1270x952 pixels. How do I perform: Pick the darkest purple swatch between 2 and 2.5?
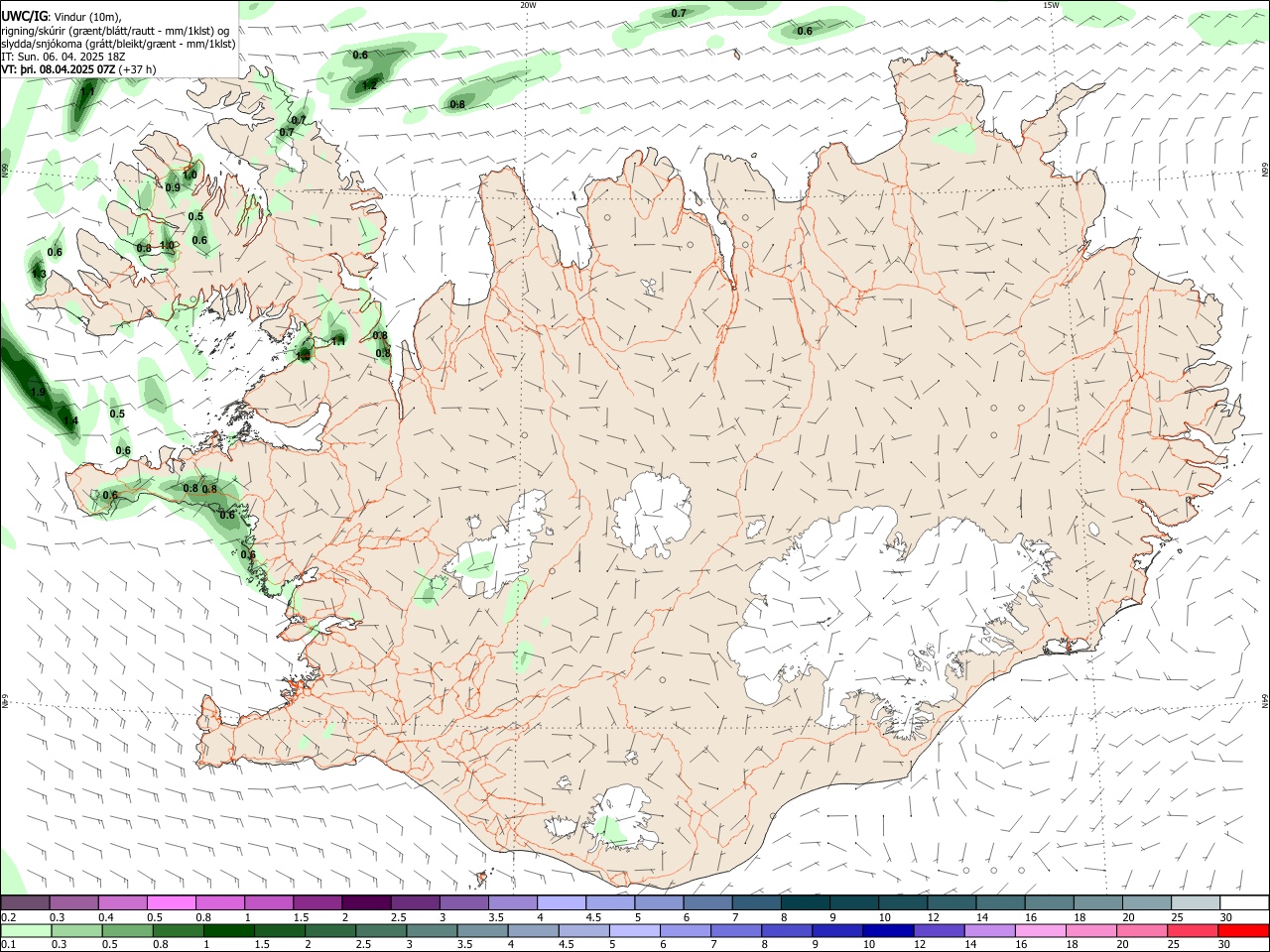[x=366, y=903]
